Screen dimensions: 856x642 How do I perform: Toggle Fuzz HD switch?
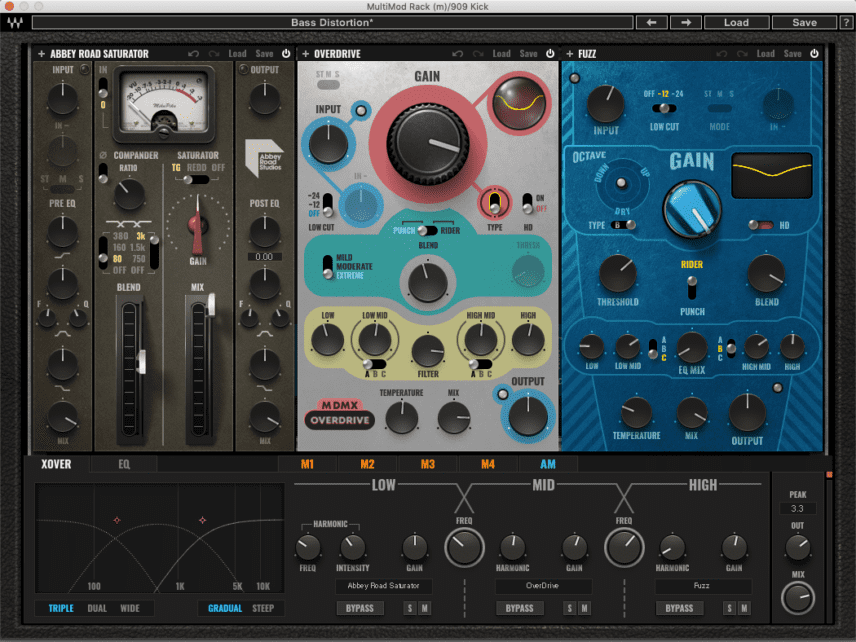pos(760,225)
